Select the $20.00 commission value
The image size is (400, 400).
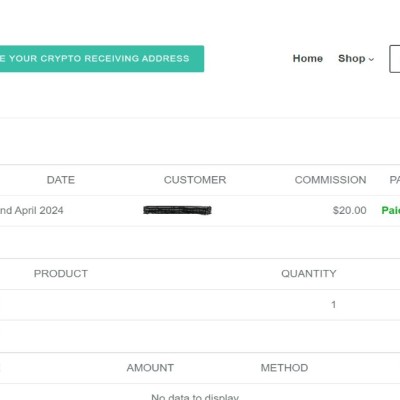[x=349, y=210]
